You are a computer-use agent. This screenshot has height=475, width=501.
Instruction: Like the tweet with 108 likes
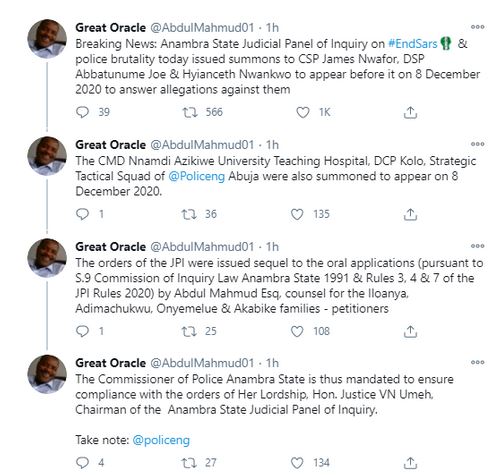click(x=297, y=331)
